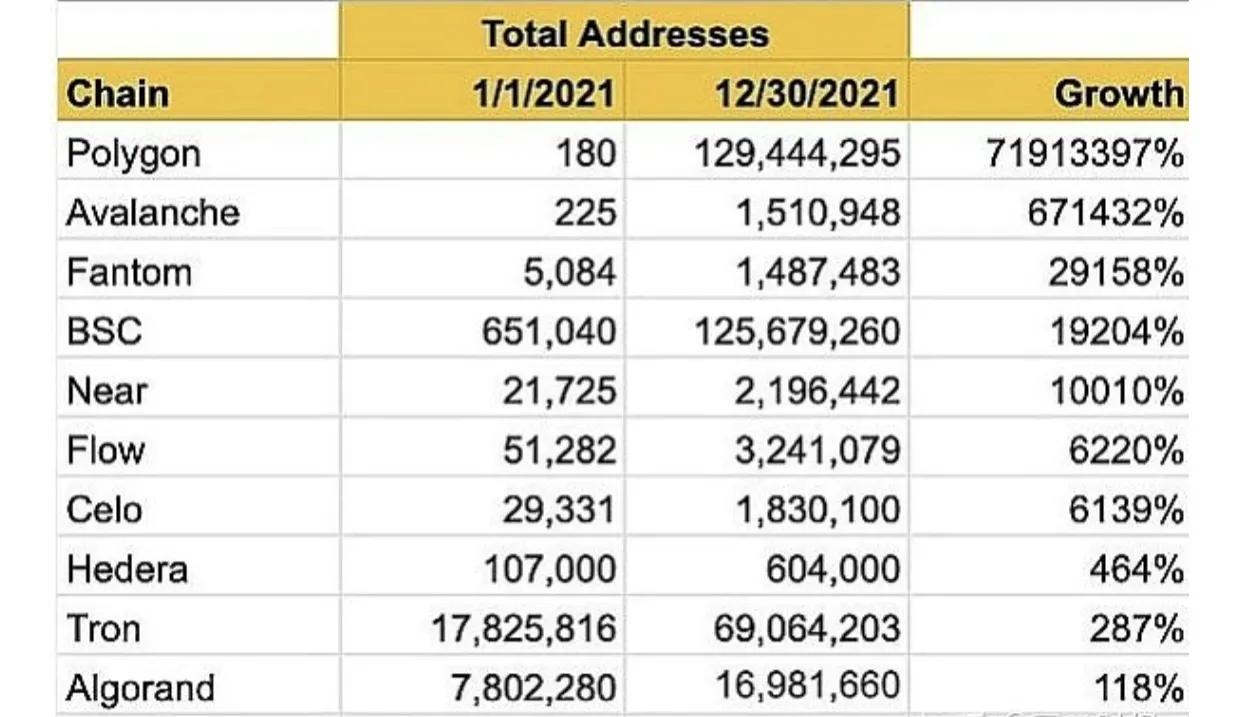Click the Algorand chain cell
The image size is (1236, 717).
(140, 688)
